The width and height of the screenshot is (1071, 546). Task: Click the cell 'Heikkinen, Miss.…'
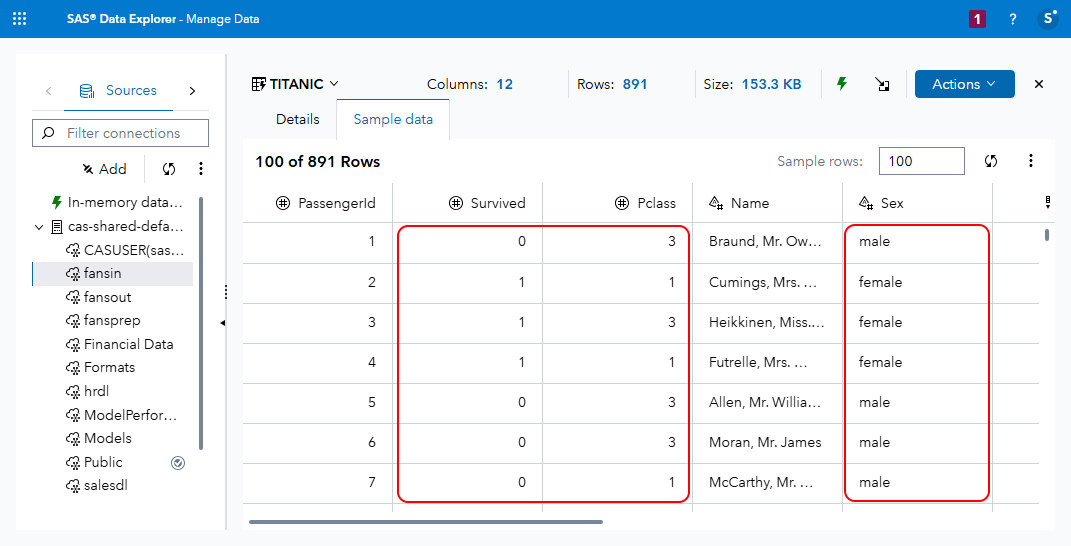[x=768, y=323]
